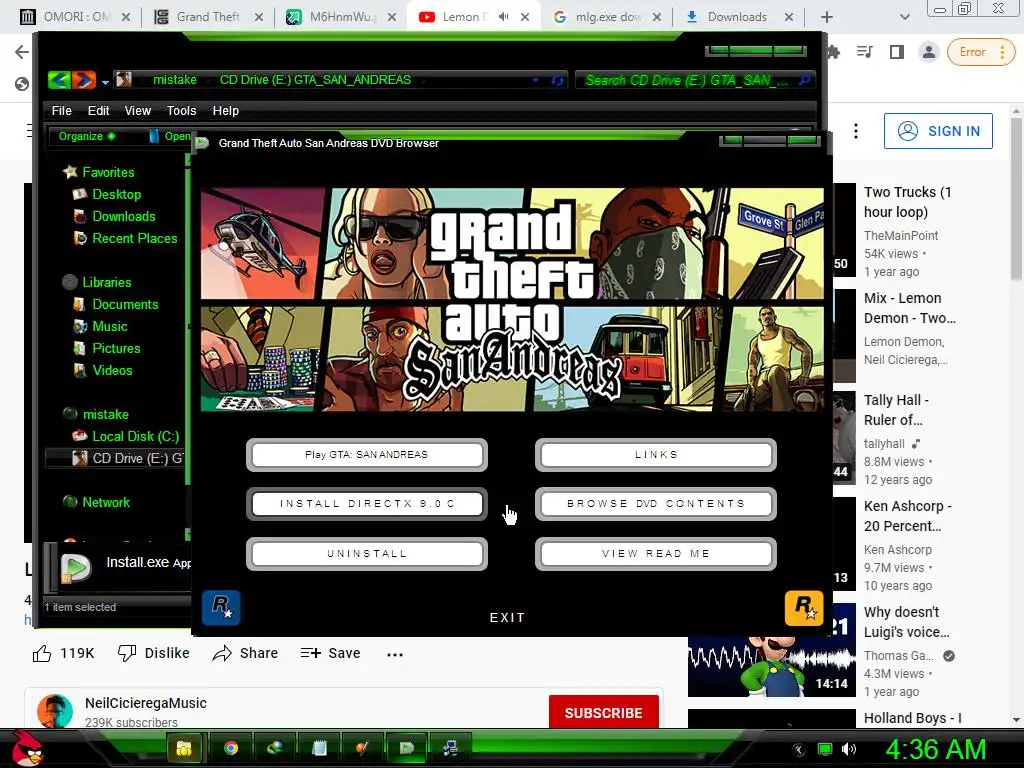Click the Dislike button
Image resolution: width=1024 pixels, height=768 pixels.
[153, 653]
